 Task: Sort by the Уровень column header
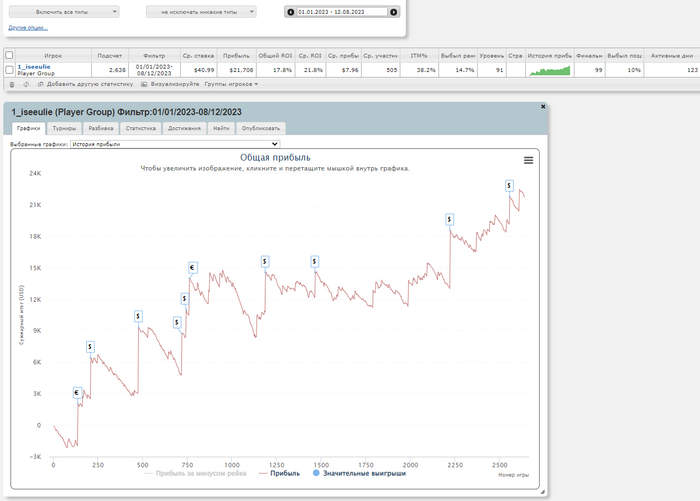(x=492, y=56)
